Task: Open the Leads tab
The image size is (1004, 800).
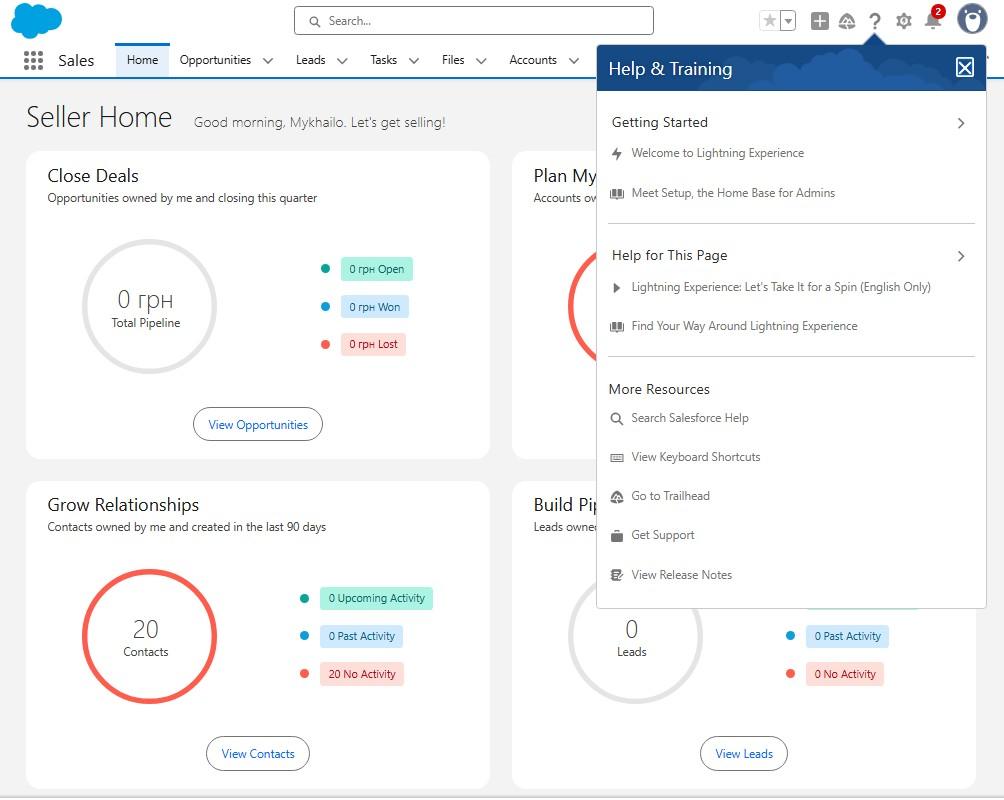Action: click(x=311, y=60)
